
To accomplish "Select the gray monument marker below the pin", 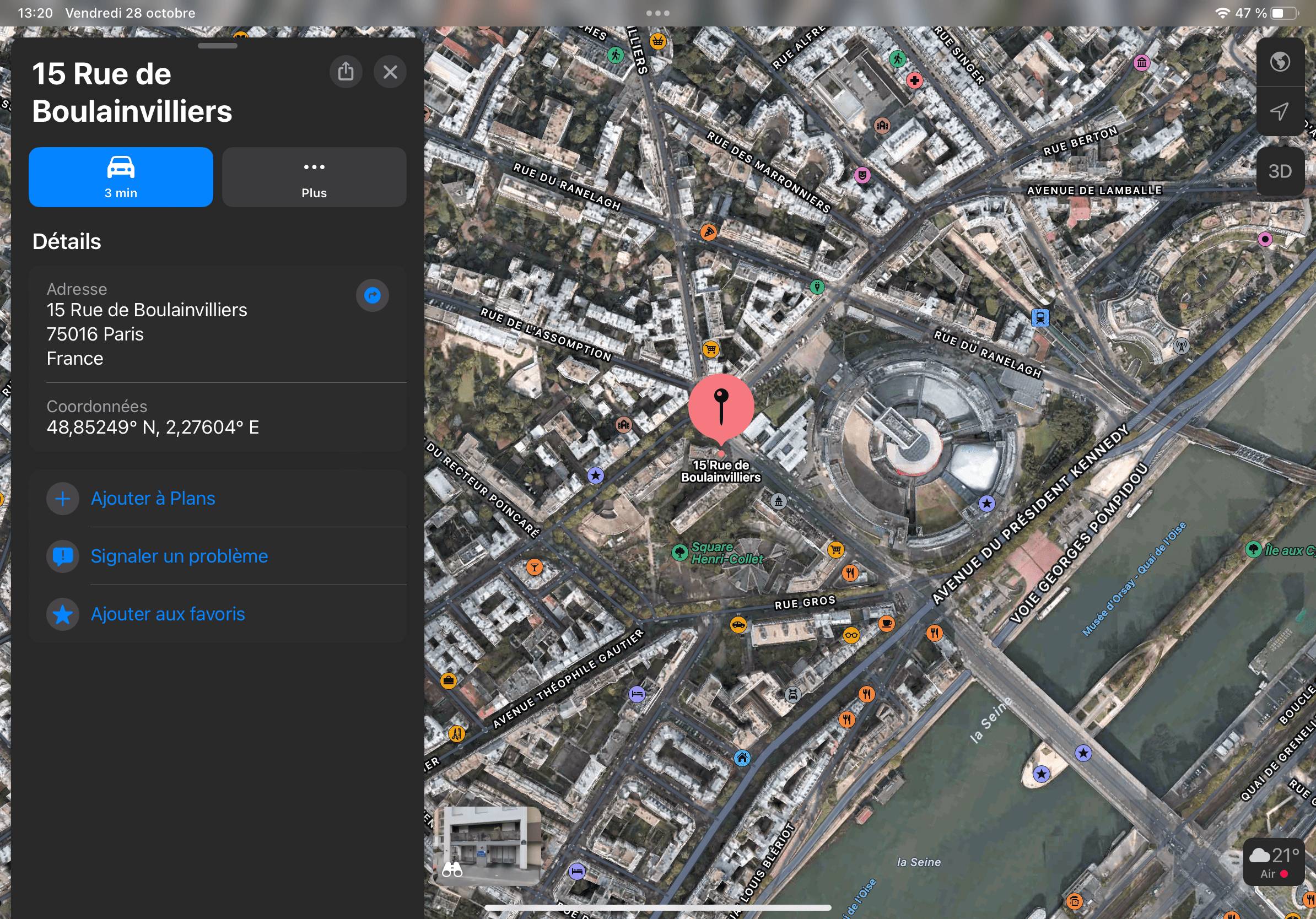I will click(778, 502).
